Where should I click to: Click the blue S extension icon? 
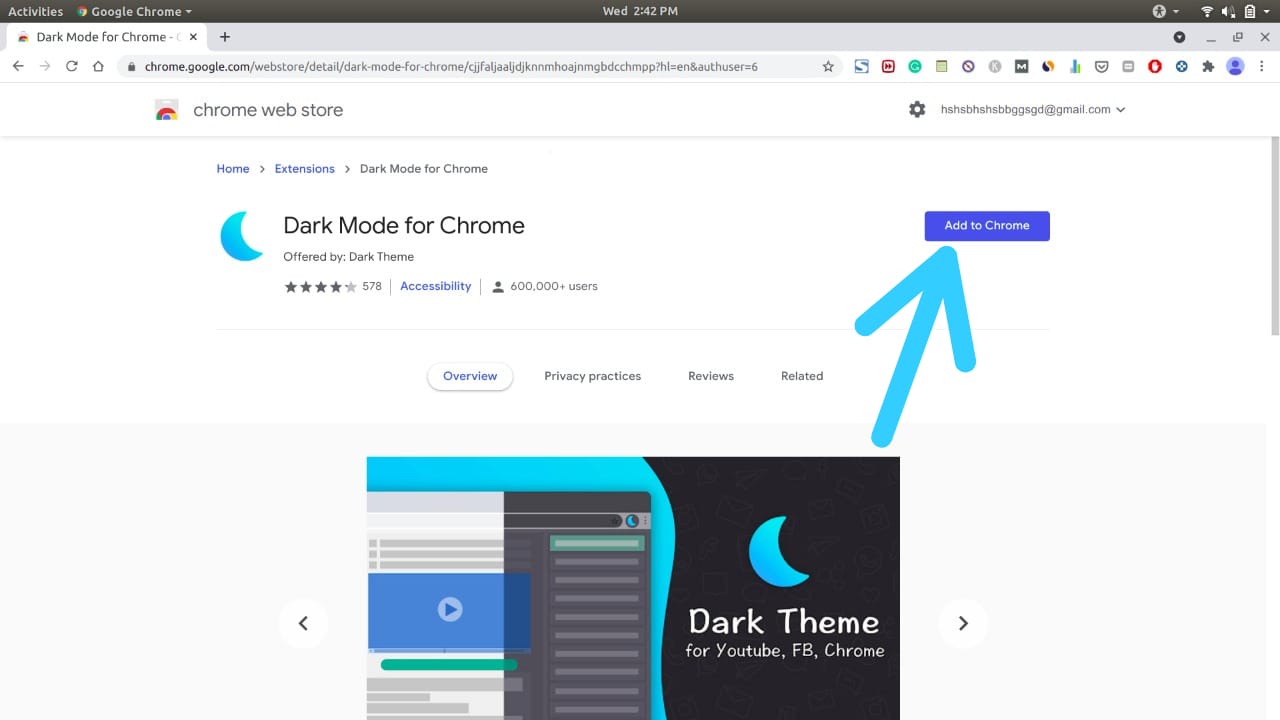click(861, 67)
